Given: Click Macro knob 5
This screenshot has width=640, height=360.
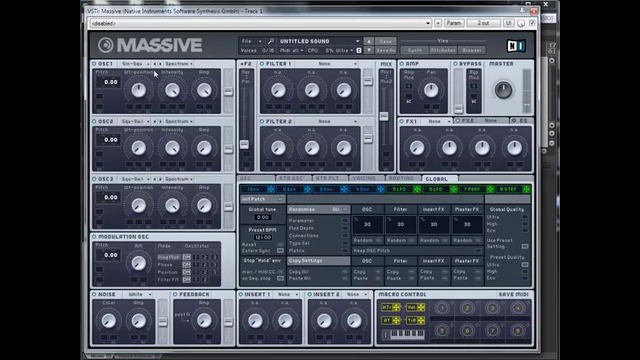Looking at the screenshot, I should click(442, 331).
